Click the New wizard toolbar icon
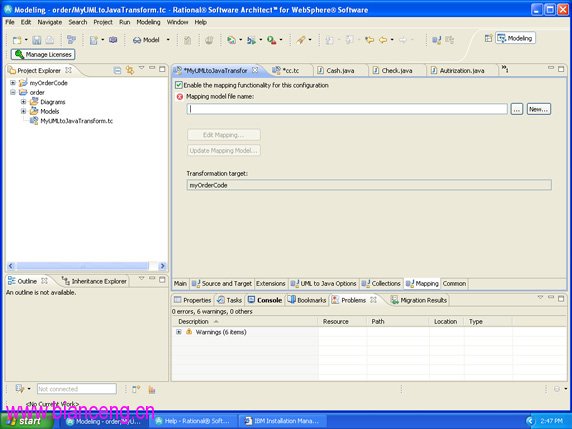The image size is (572, 429). tap(17, 40)
